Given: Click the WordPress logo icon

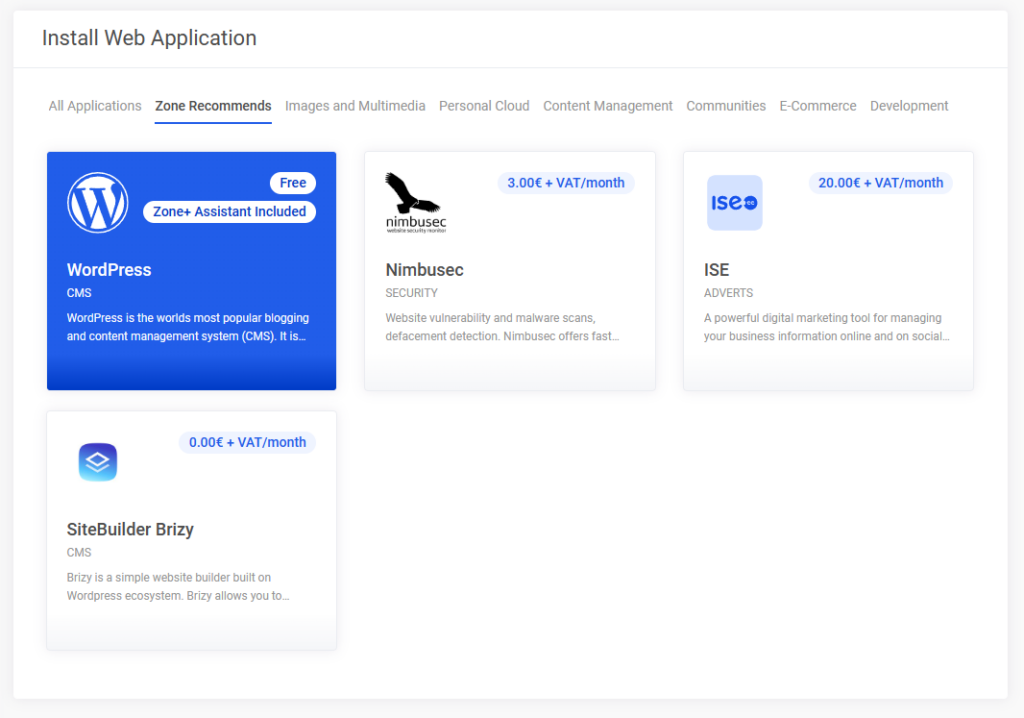Looking at the screenshot, I should (x=97, y=201).
